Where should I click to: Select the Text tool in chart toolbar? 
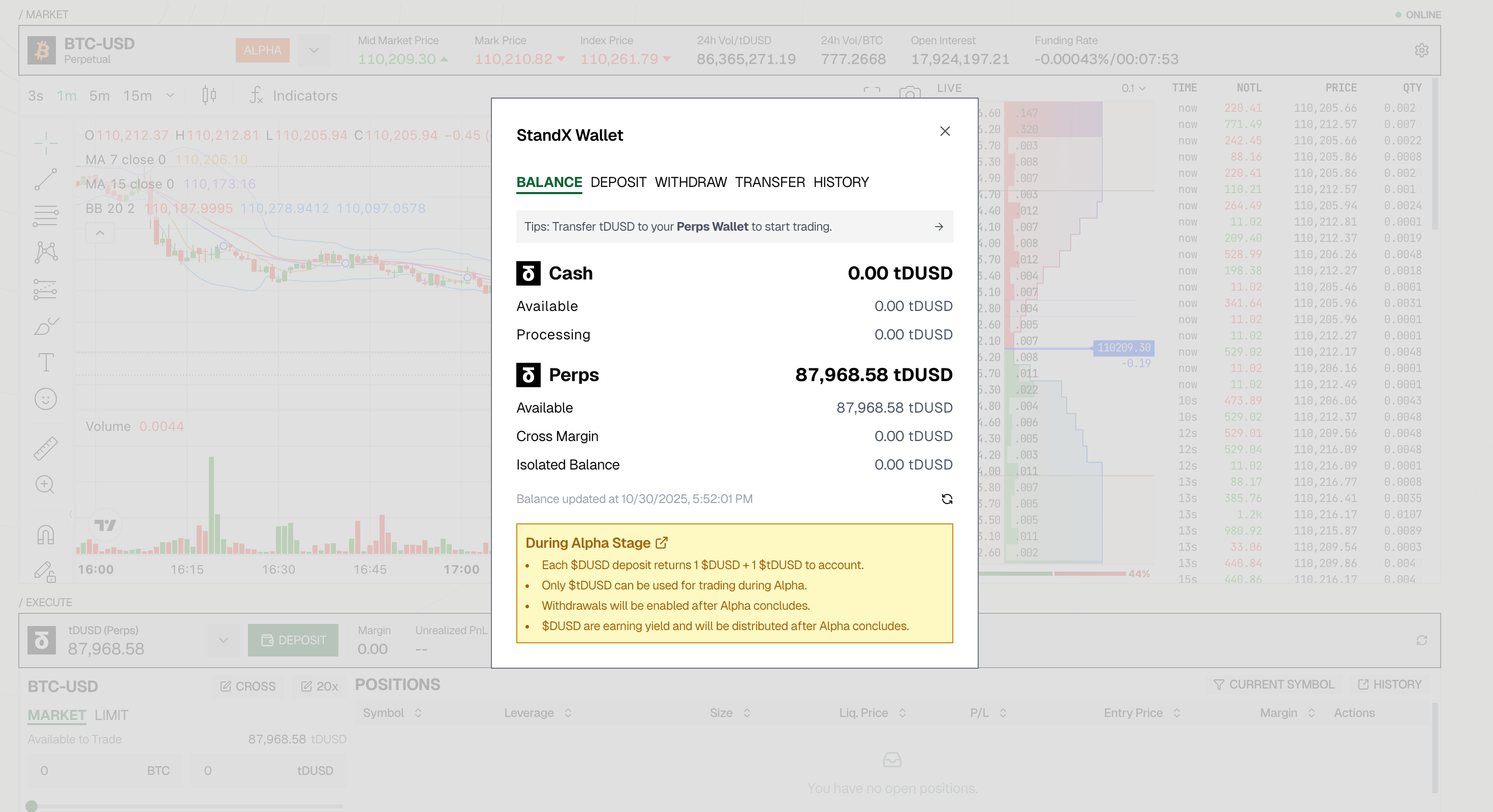[x=46, y=362]
